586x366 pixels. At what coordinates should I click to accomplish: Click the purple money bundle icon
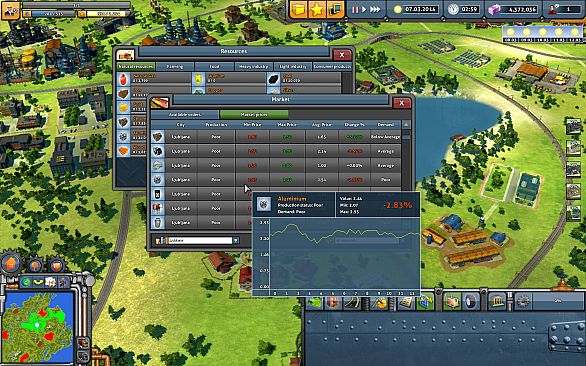click(494, 10)
